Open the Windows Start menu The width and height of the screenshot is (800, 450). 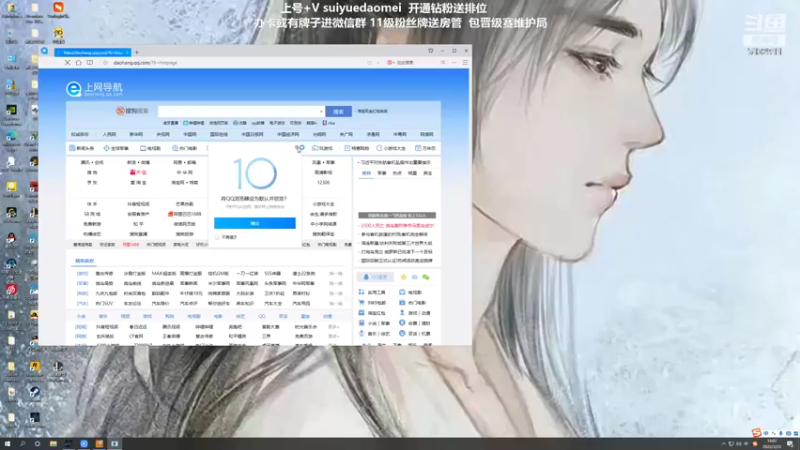7,444
